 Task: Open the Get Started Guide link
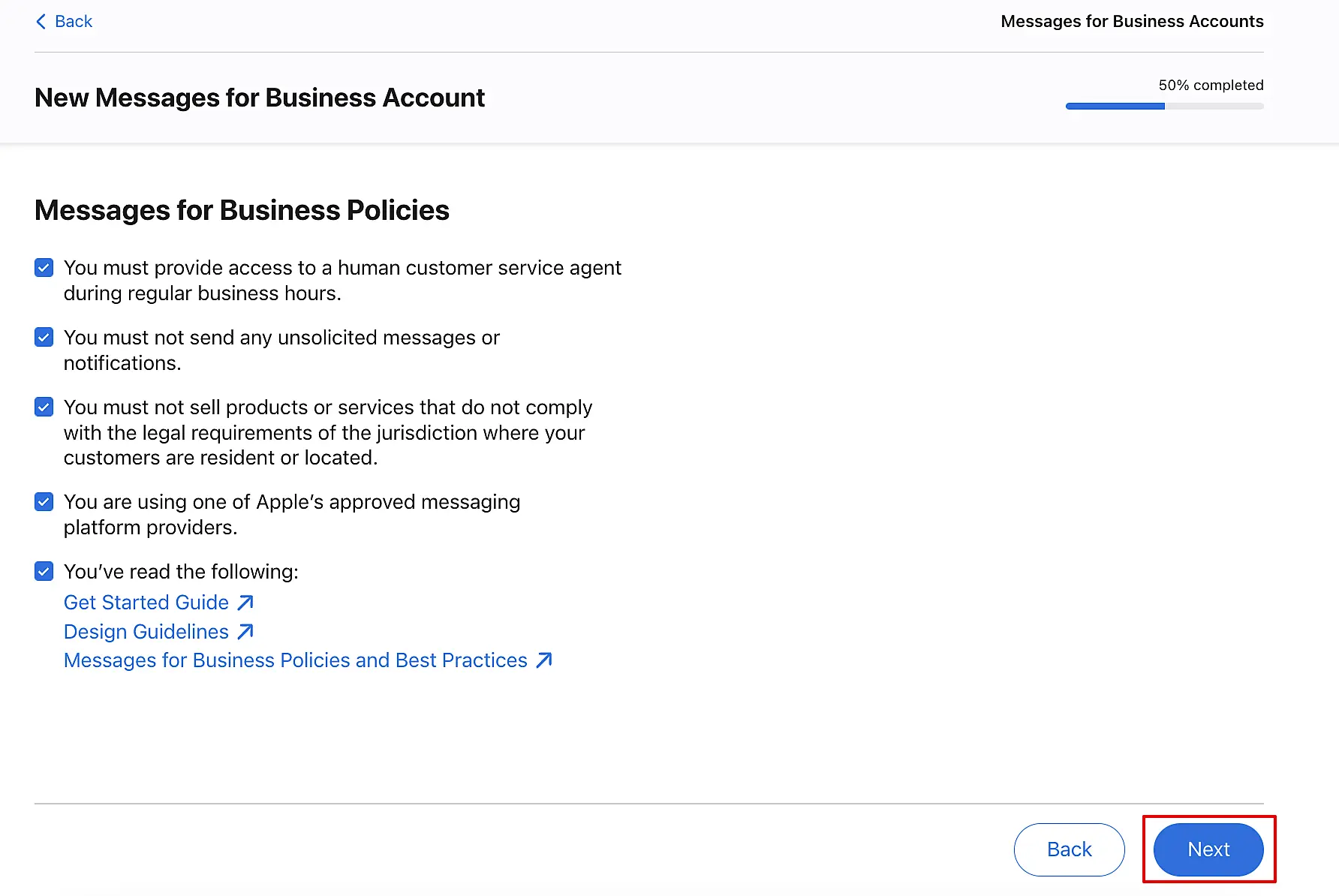[x=146, y=603]
